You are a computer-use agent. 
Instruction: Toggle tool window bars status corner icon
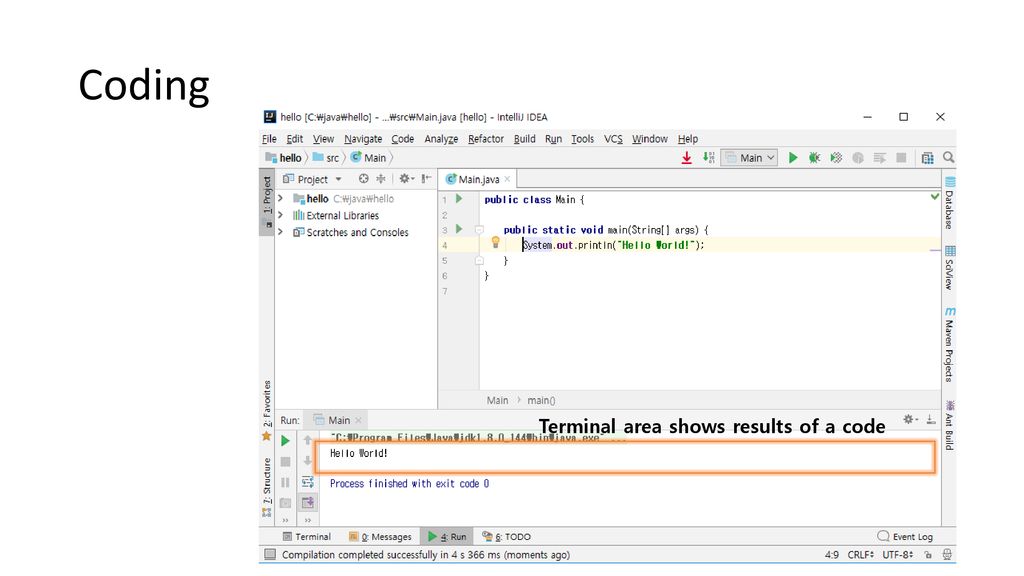click(x=270, y=554)
